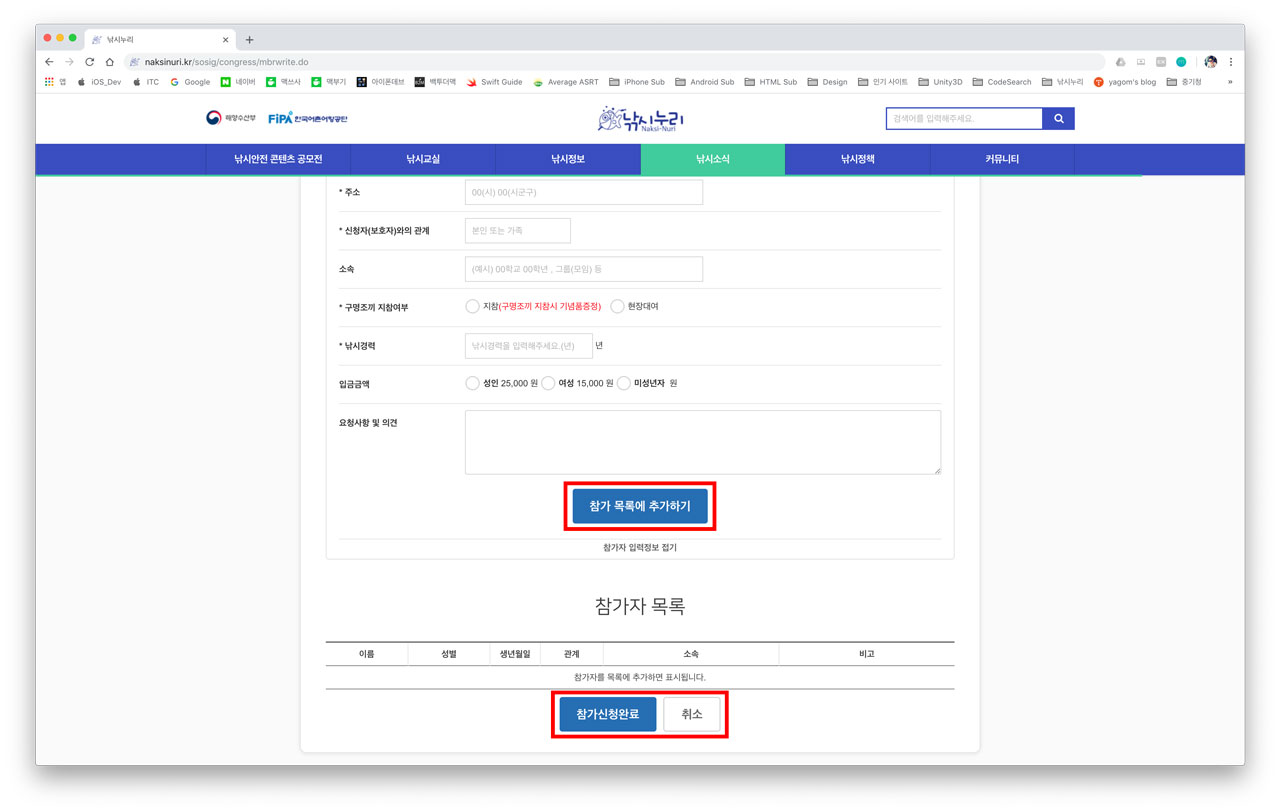Image resolution: width=1280 pixels, height=812 pixels.
Task: Click the 참가 목록에 추가하기 button
Action: (x=640, y=507)
